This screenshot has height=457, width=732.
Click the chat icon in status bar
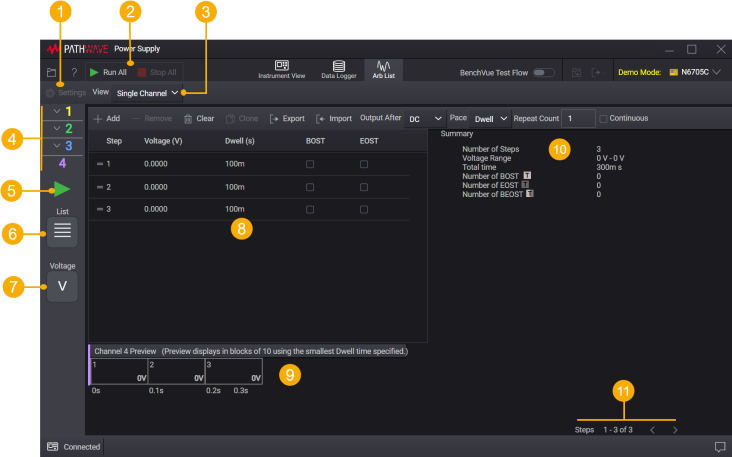pos(719,446)
